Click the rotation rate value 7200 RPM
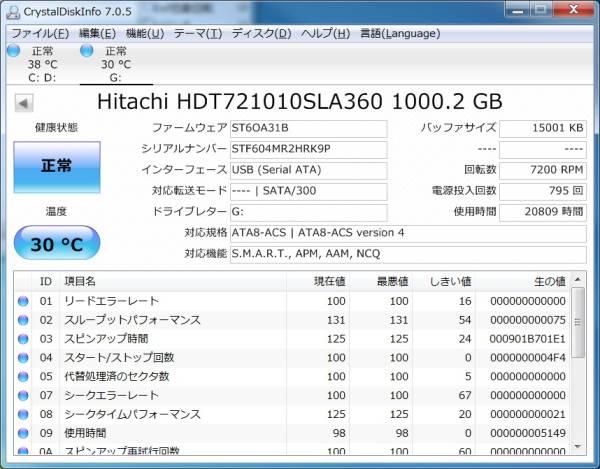The height and width of the screenshot is (469, 600). (x=543, y=171)
